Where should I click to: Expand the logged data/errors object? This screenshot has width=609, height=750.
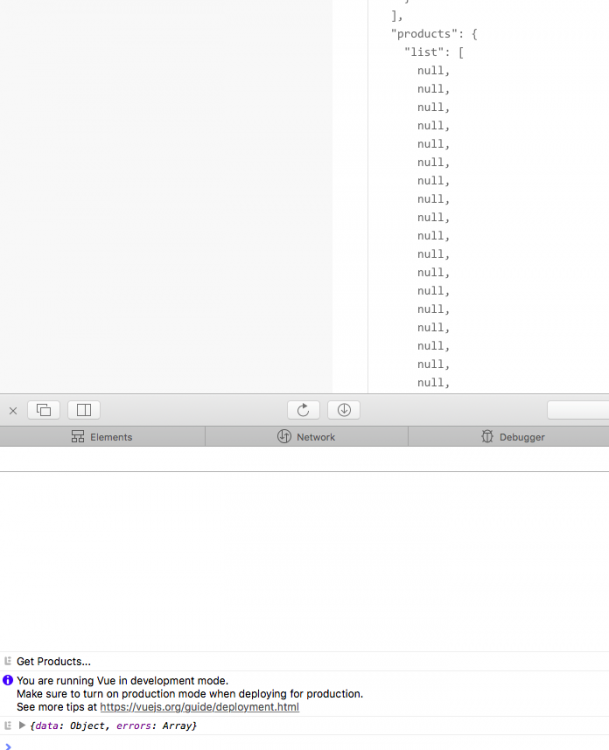pyautogui.click(x=22, y=725)
